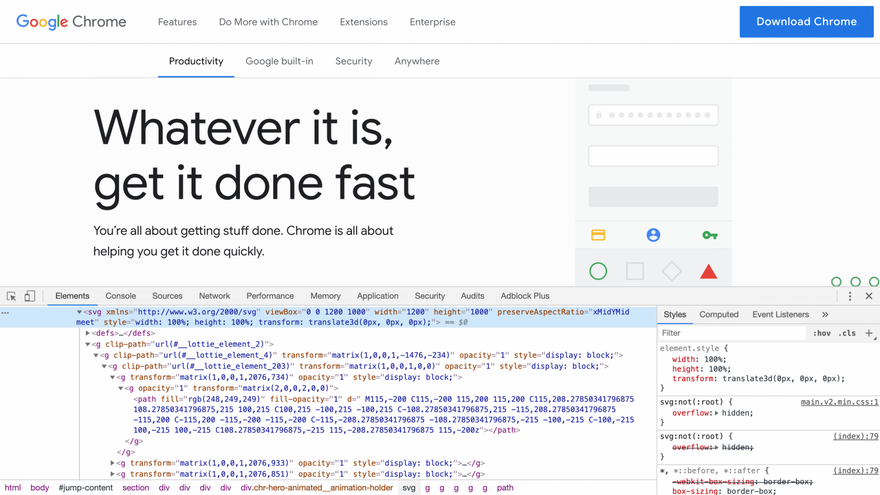Click the blue account profile icon
The width and height of the screenshot is (880, 495).
click(x=653, y=235)
